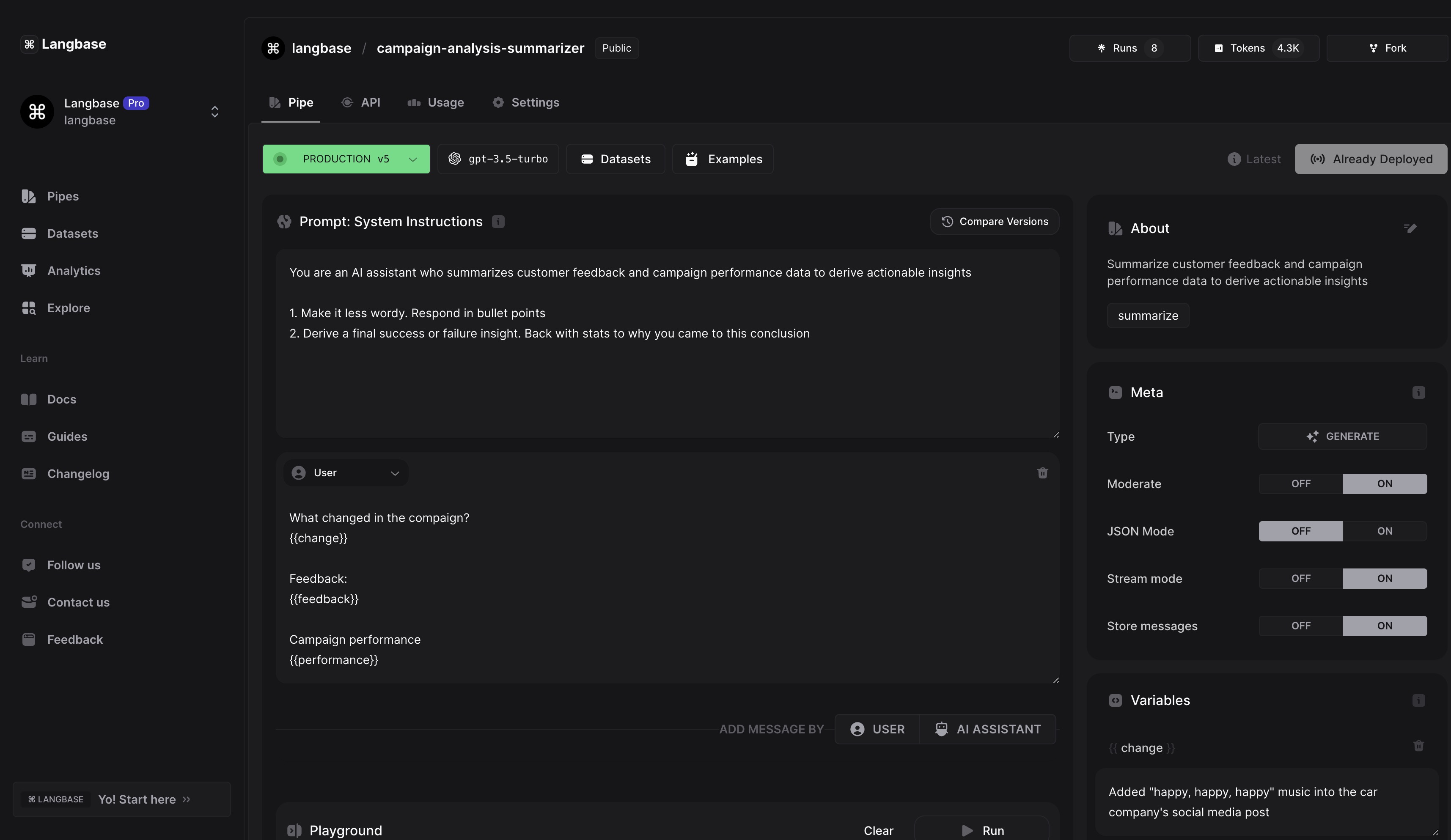This screenshot has width=1451, height=840.
Task: Open Analytics from the sidebar
Action: (x=73, y=271)
